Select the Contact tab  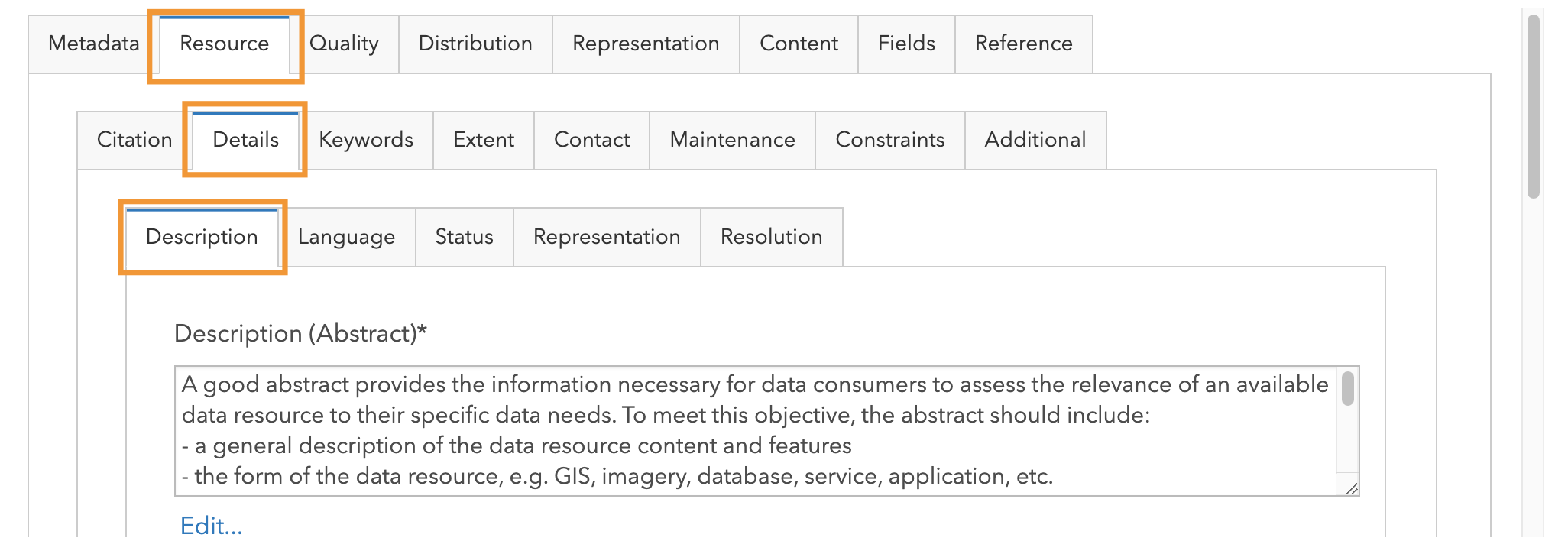[591, 140]
